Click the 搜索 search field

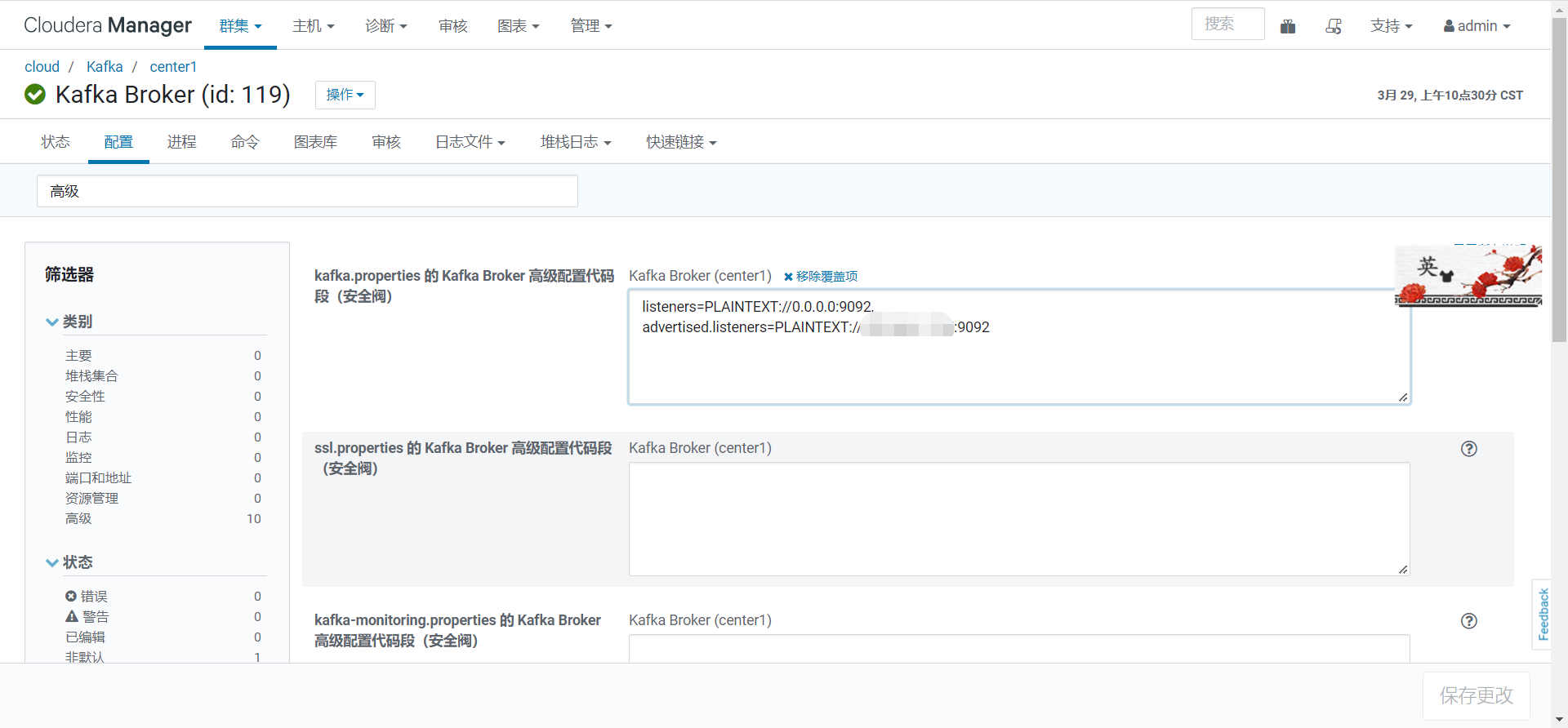tap(1227, 24)
